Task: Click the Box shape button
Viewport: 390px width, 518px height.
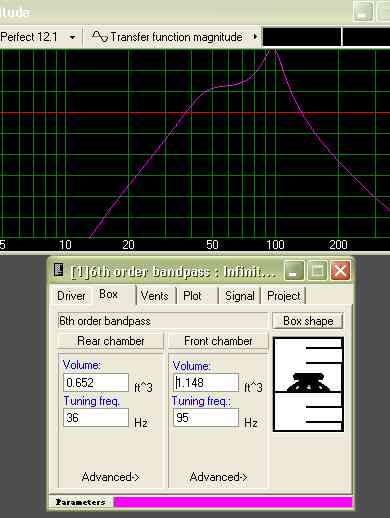Action: 308,321
